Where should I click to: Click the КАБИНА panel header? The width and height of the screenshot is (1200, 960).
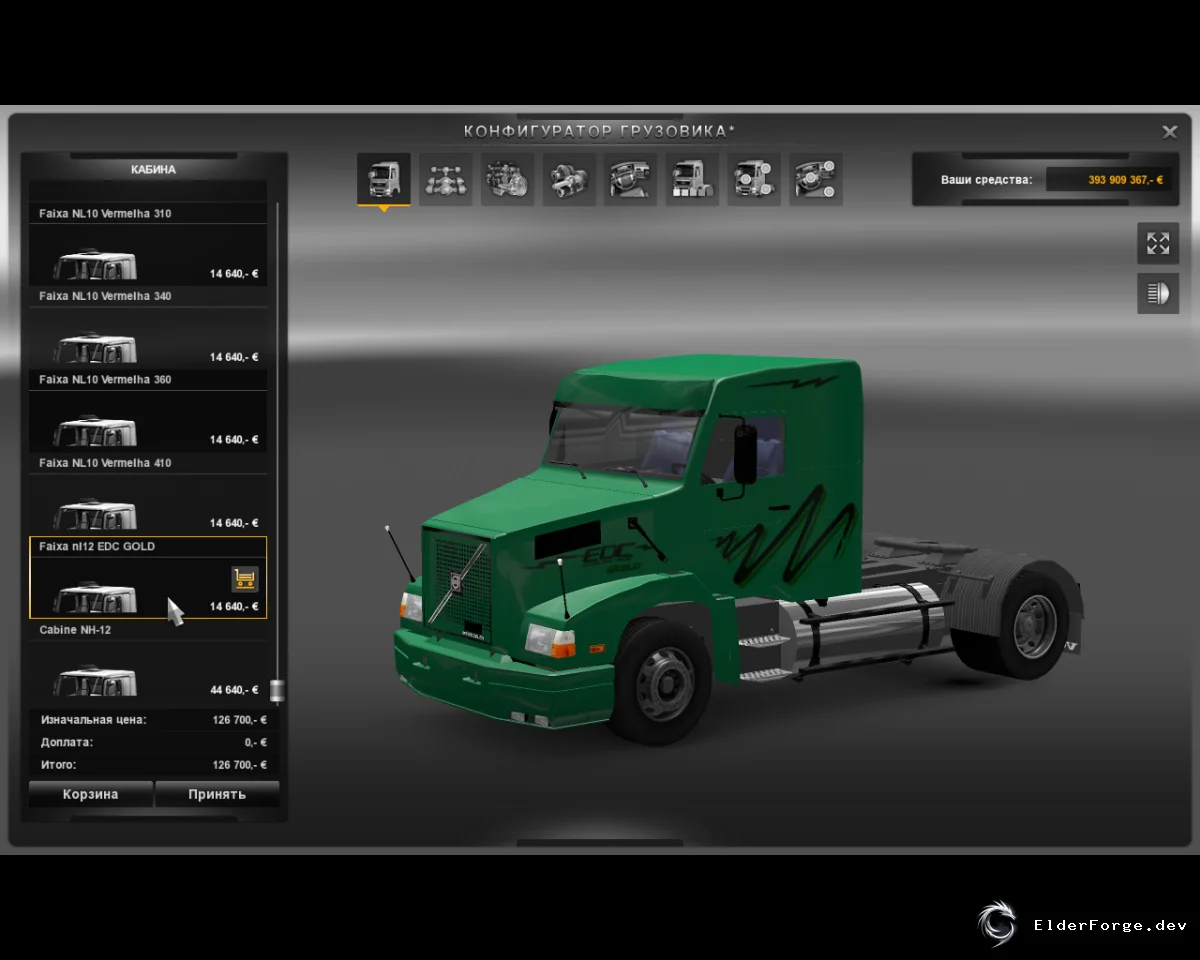153,170
